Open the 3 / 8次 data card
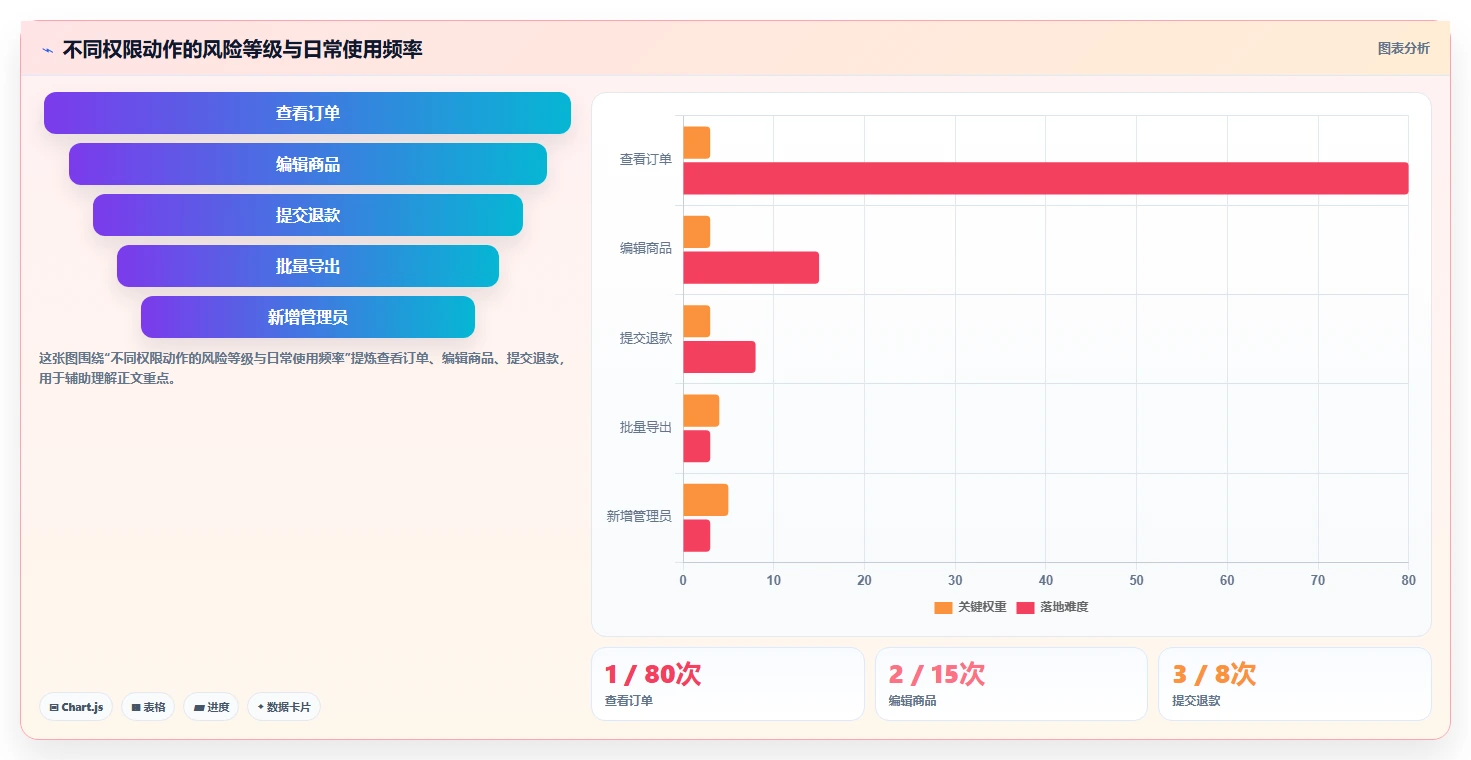 [x=1295, y=684]
